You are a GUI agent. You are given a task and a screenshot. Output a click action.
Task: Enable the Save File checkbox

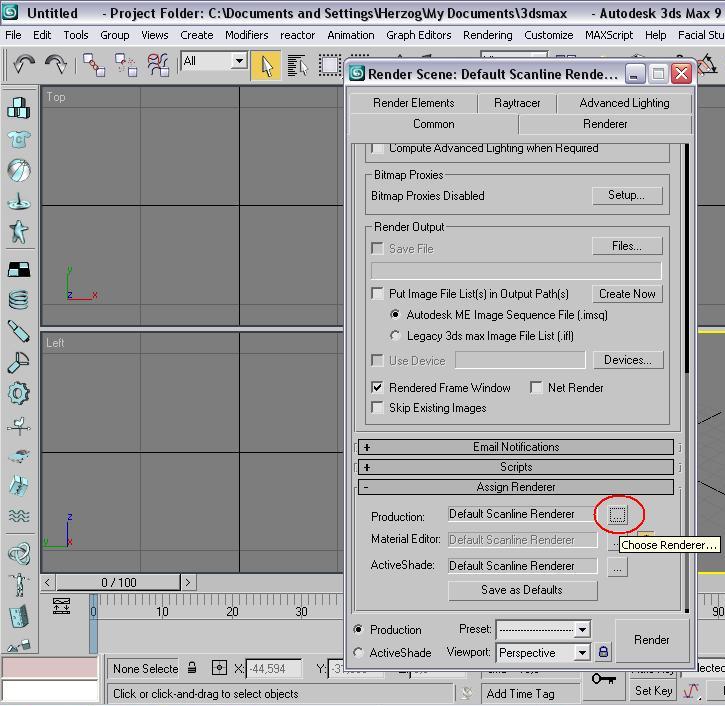click(x=377, y=249)
